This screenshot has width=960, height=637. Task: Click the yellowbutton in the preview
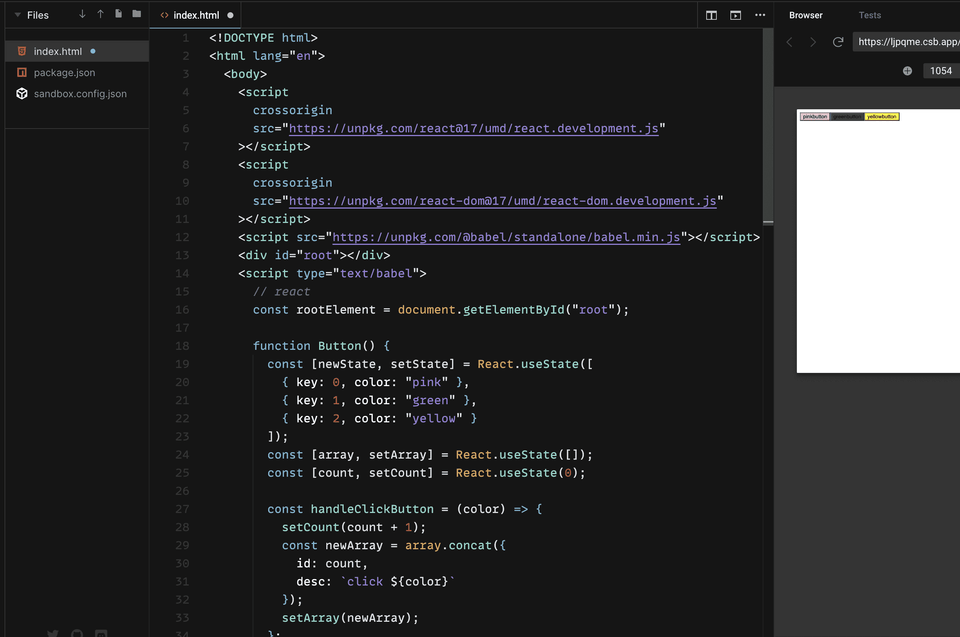(x=882, y=116)
